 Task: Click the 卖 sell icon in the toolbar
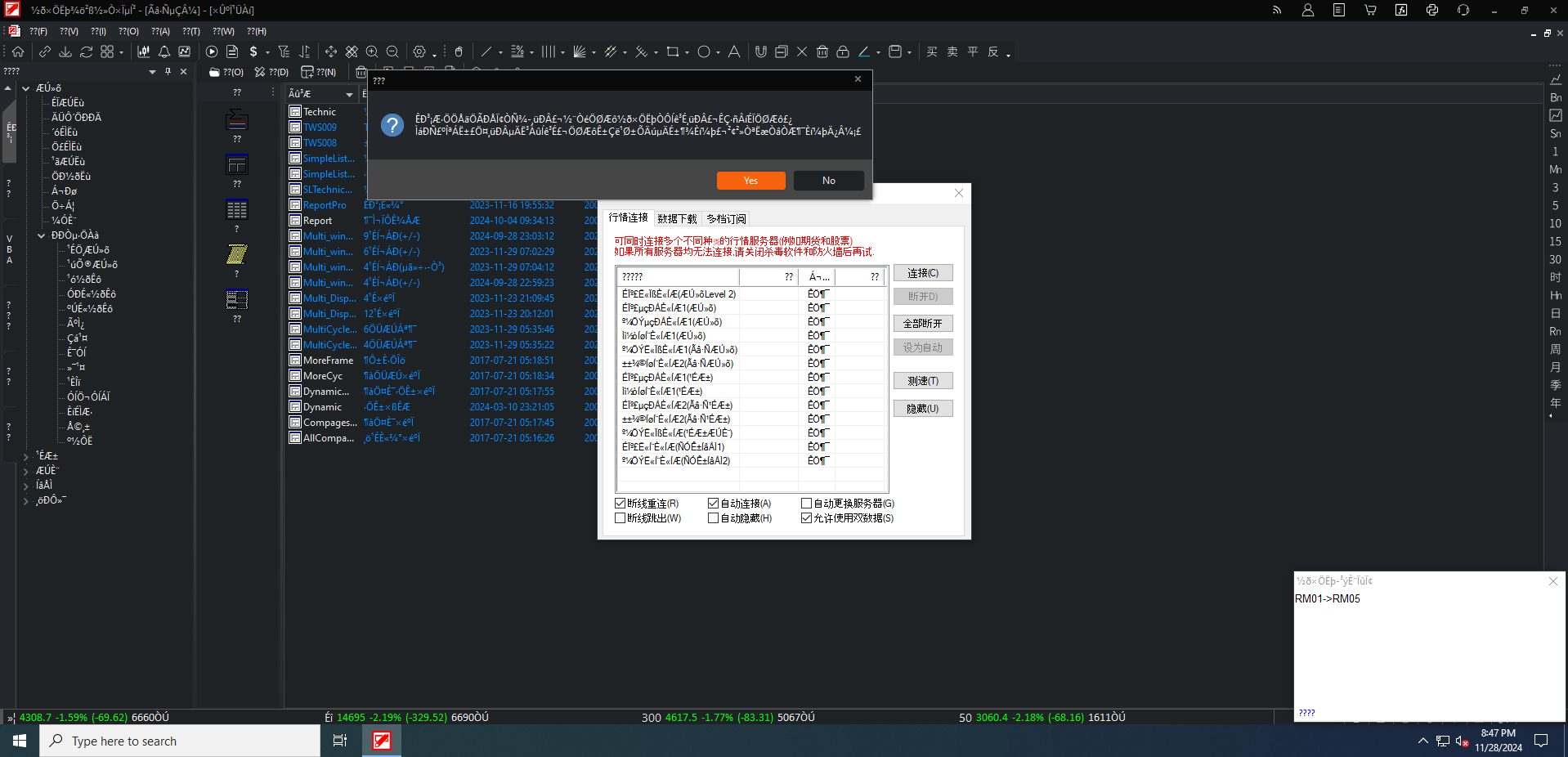coord(952,52)
